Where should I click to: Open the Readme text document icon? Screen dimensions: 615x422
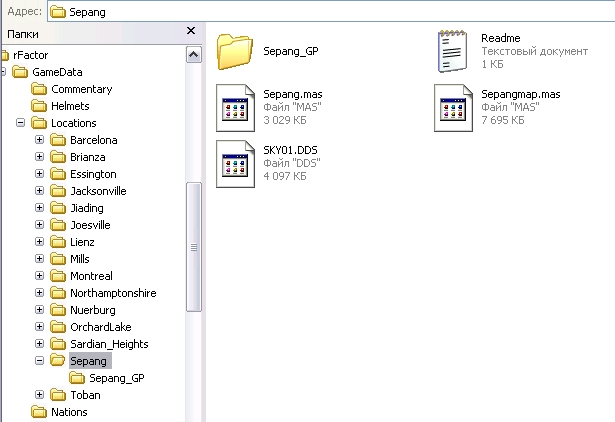tap(453, 51)
